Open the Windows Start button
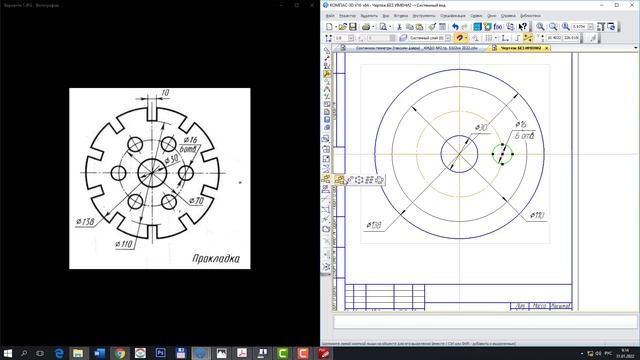 pyautogui.click(x=8, y=353)
